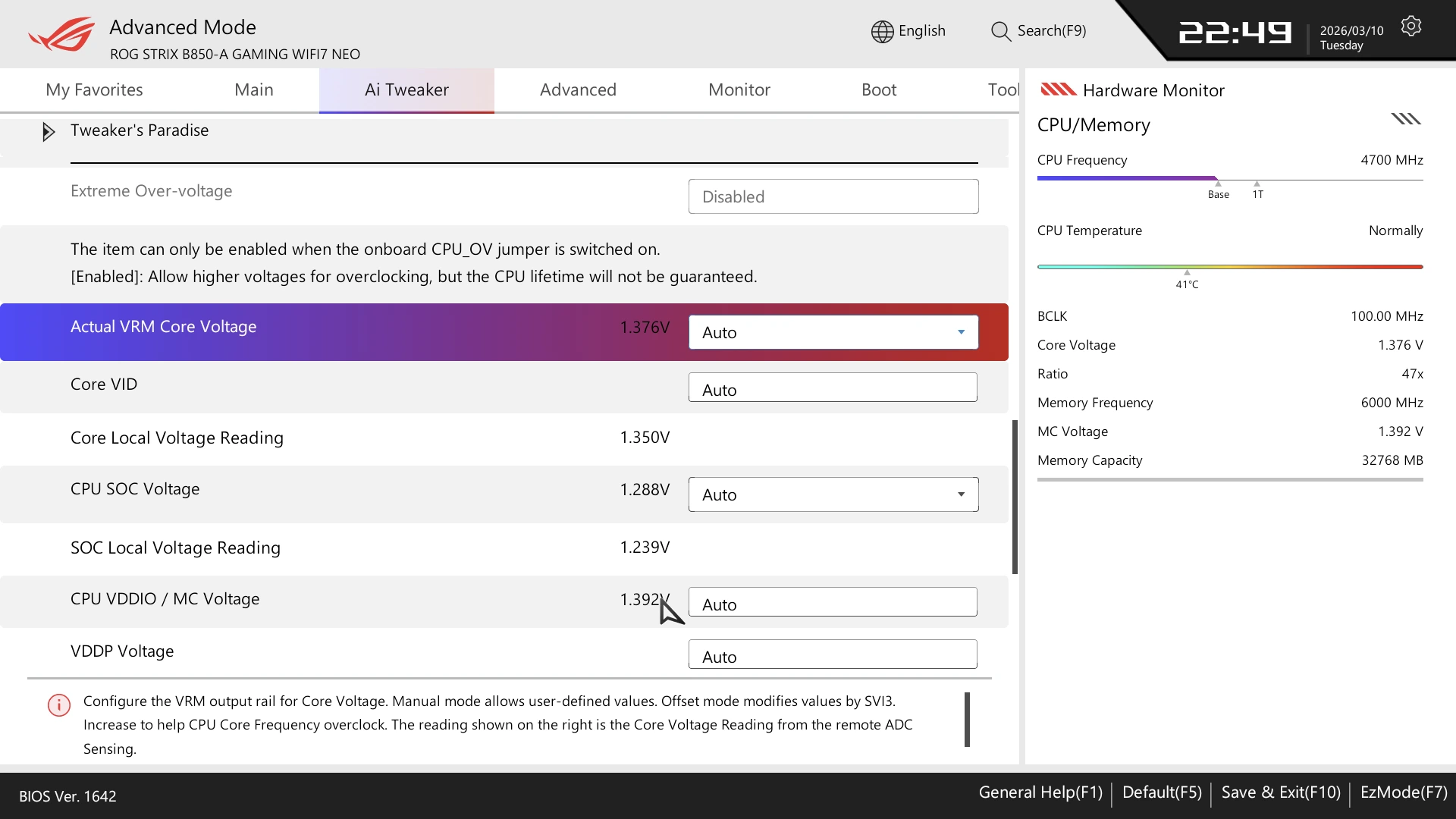Click the Search magnifier icon

point(1000,31)
